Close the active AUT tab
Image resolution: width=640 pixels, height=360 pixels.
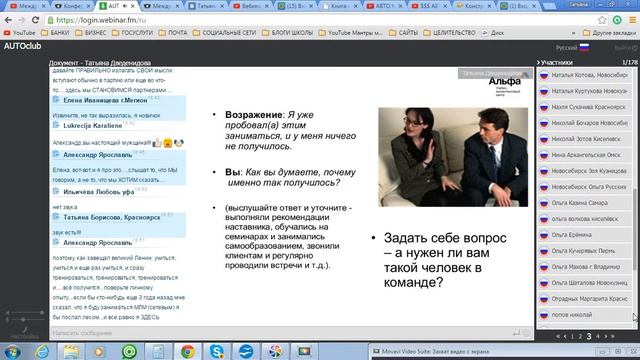[x=132, y=6]
